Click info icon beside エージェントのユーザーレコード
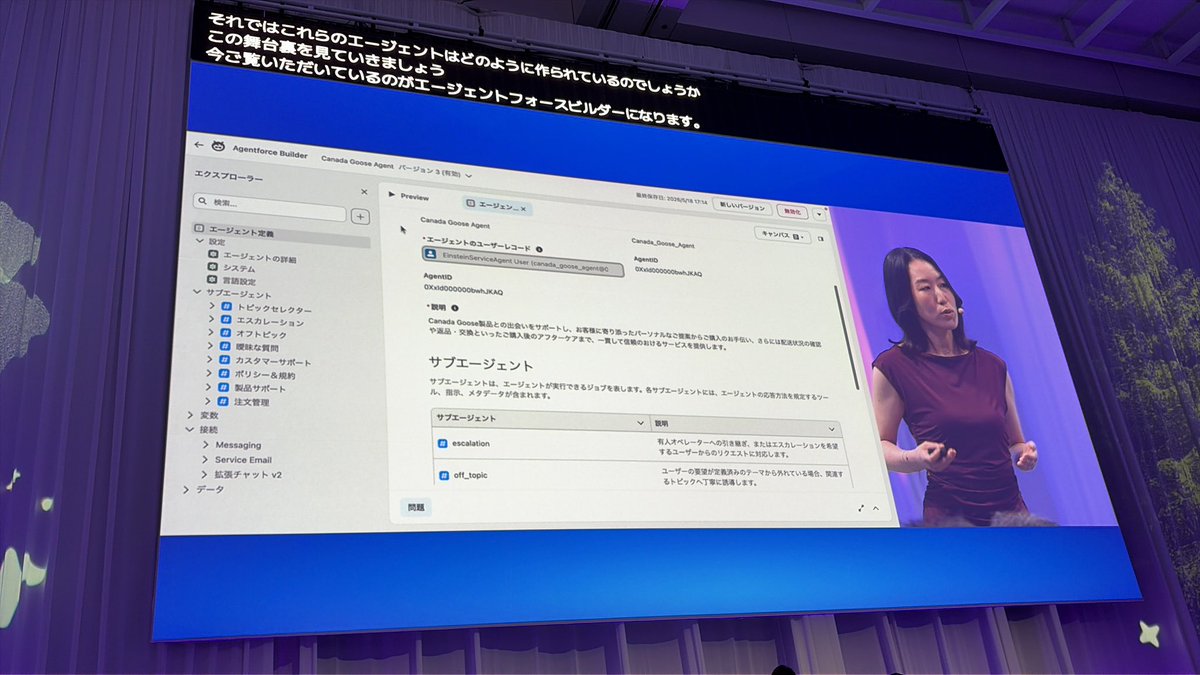This screenshot has height=675, width=1200. (539, 249)
